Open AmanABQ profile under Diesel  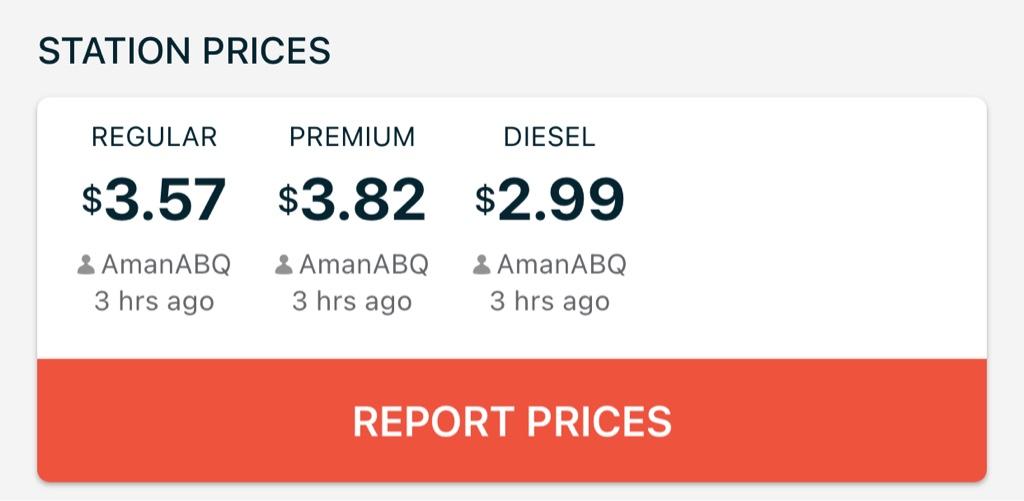point(561,265)
